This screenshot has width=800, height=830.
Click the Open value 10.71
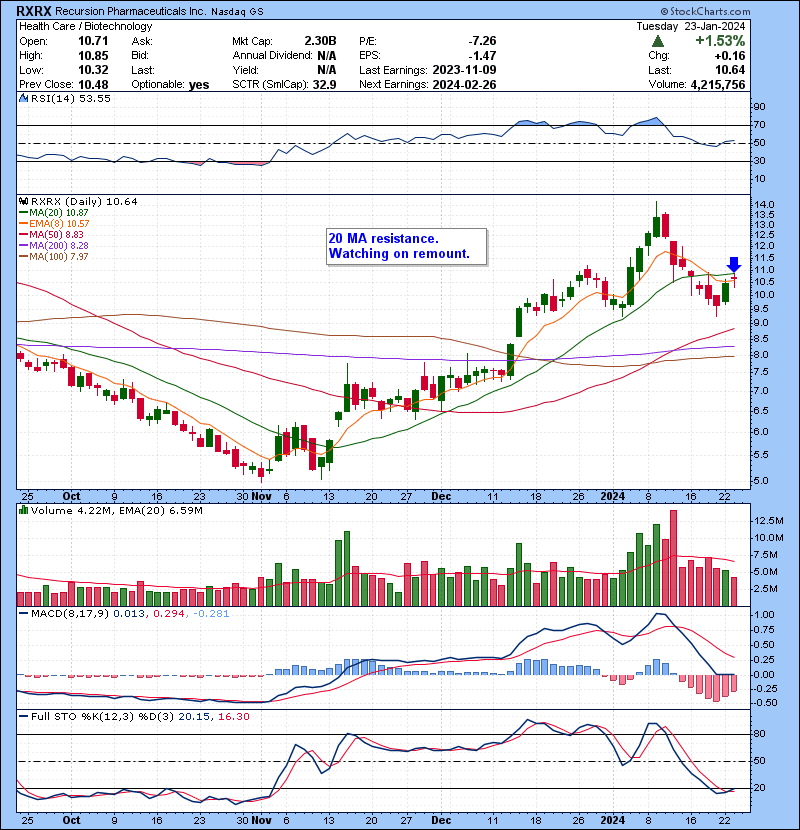click(x=93, y=41)
